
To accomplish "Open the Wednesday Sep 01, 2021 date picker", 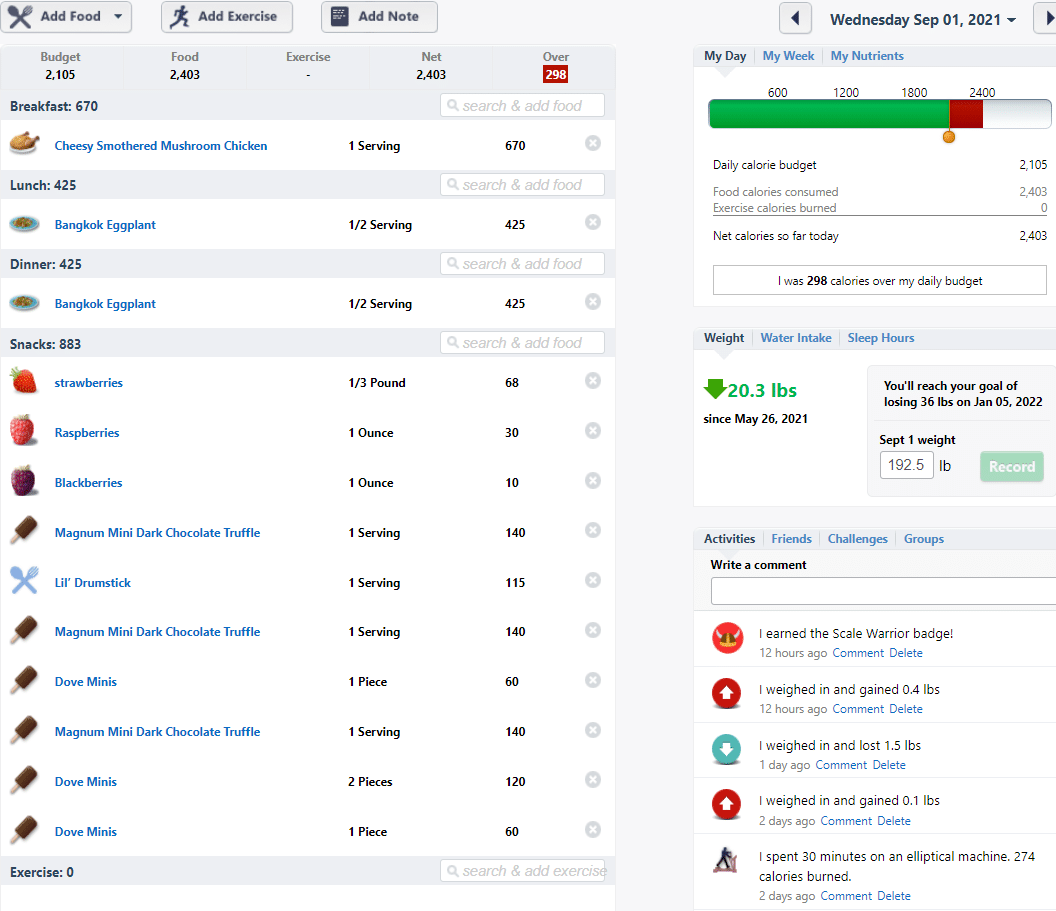I will coord(922,20).
